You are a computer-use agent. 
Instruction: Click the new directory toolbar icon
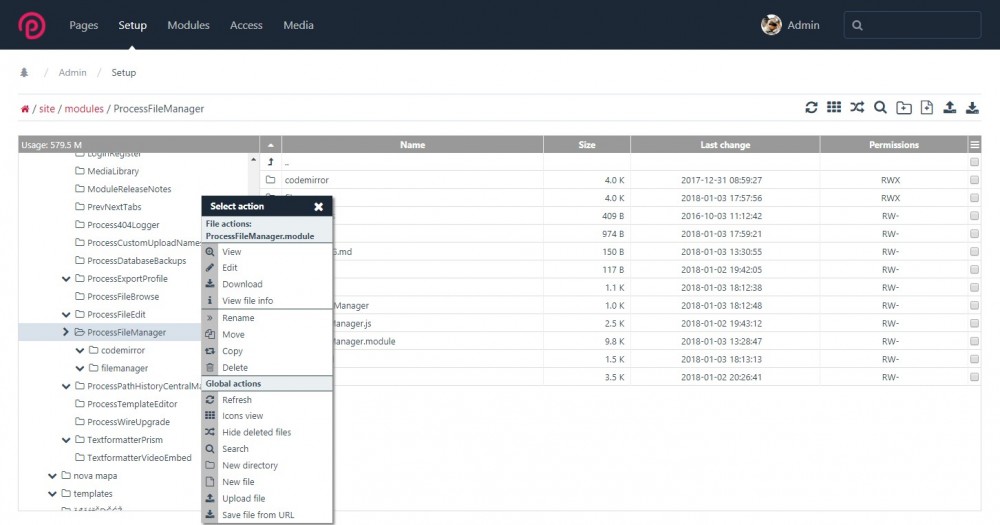903,108
